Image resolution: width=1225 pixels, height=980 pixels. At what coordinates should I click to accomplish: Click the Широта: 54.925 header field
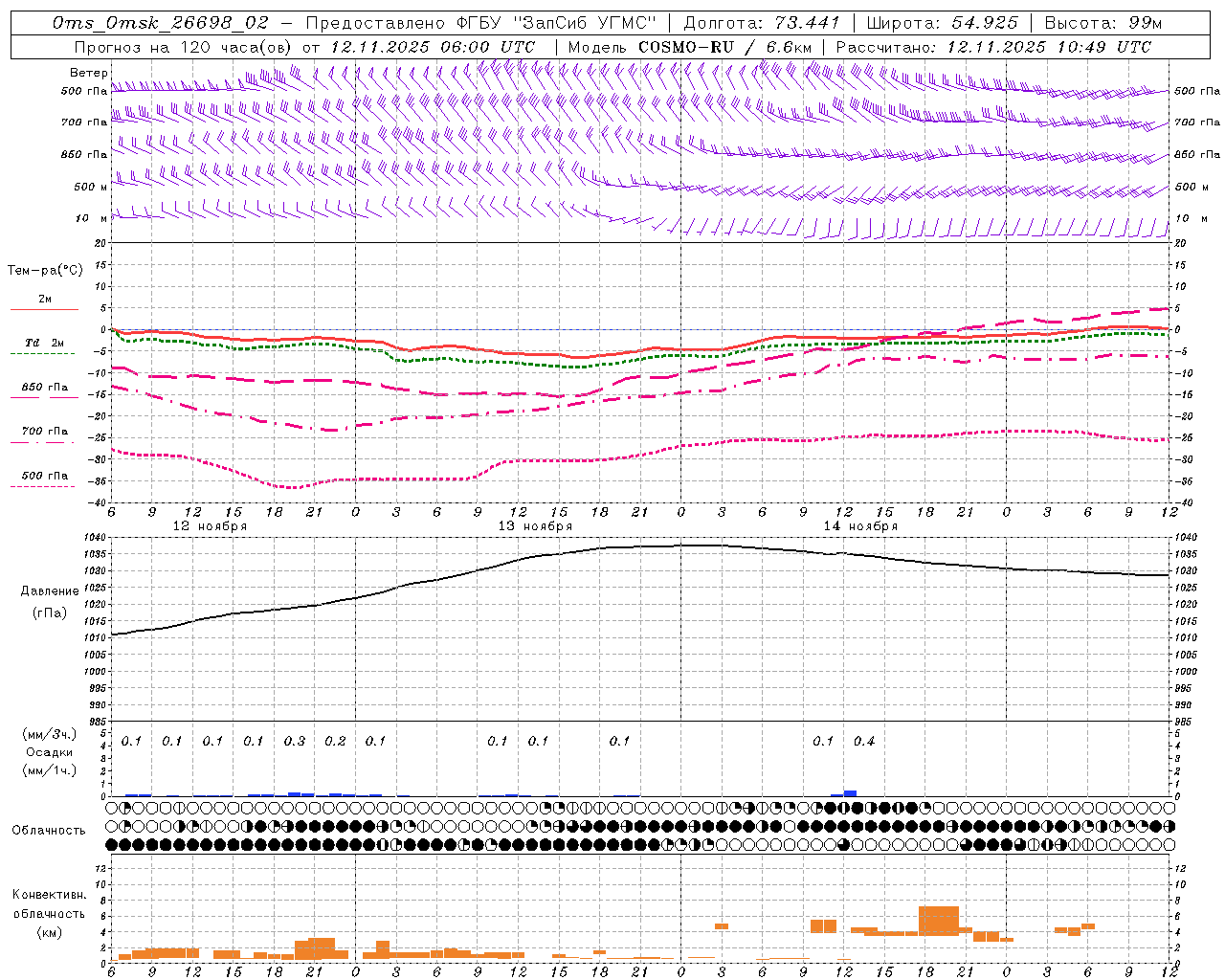[942, 23]
